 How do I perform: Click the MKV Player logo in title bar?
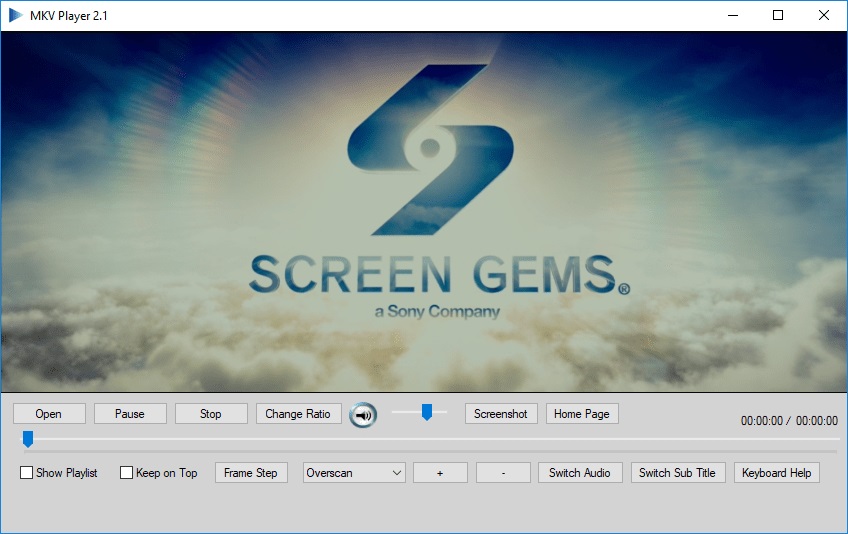(16, 15)
